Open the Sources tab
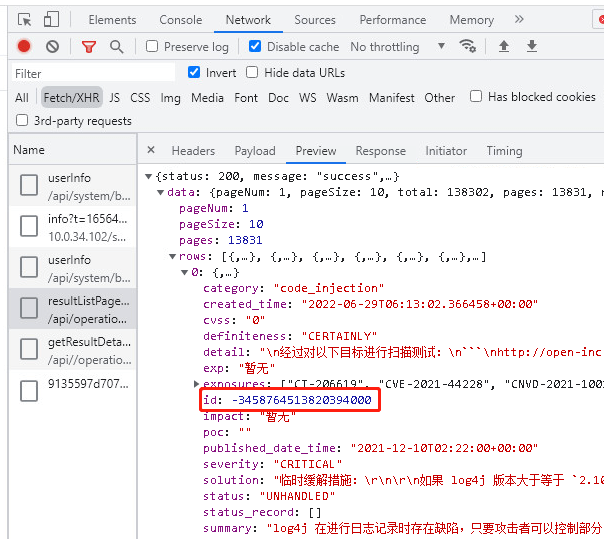The image size is (604, 539). click(x=315, y=20)
